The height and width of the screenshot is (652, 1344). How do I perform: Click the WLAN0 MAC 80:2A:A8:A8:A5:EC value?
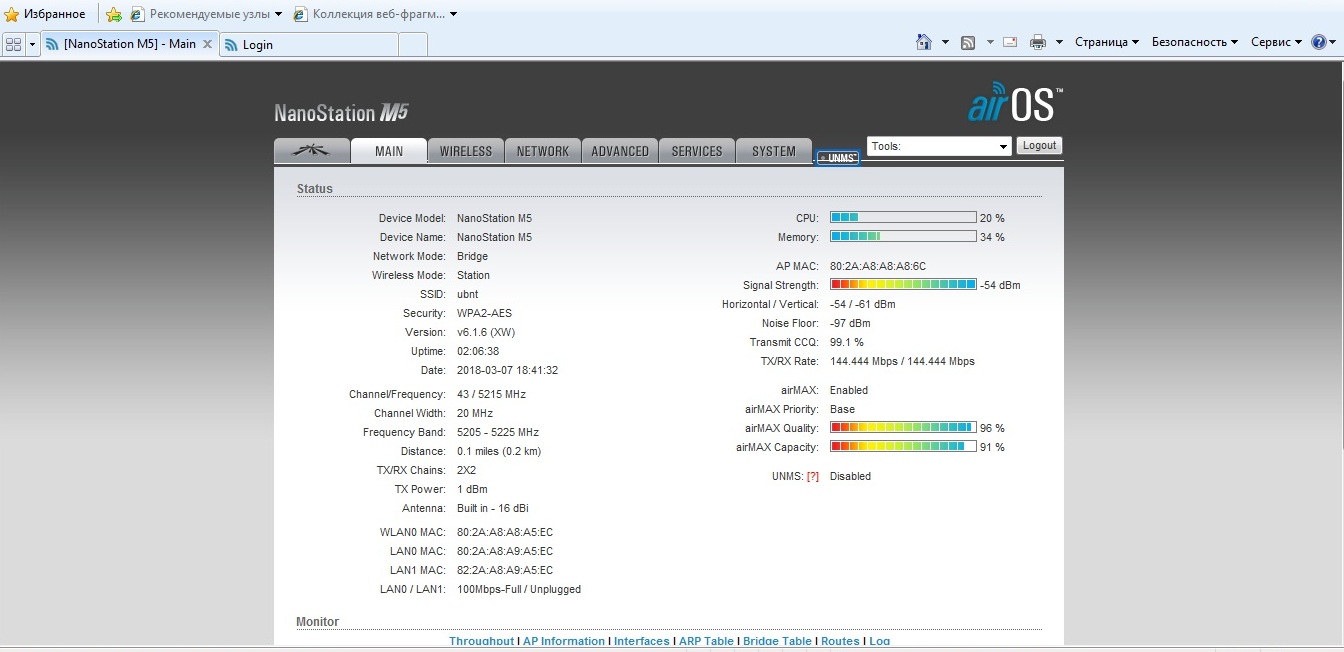pyautogui.click(x=505, y=532)
